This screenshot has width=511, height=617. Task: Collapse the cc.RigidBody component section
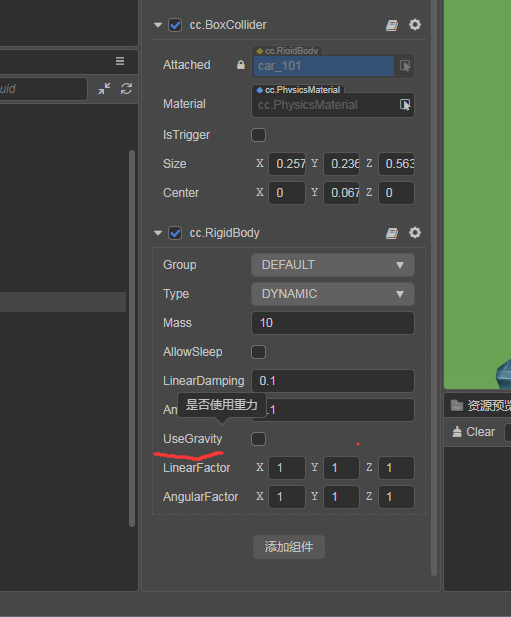pyautogui.click(x=158, y=233)
